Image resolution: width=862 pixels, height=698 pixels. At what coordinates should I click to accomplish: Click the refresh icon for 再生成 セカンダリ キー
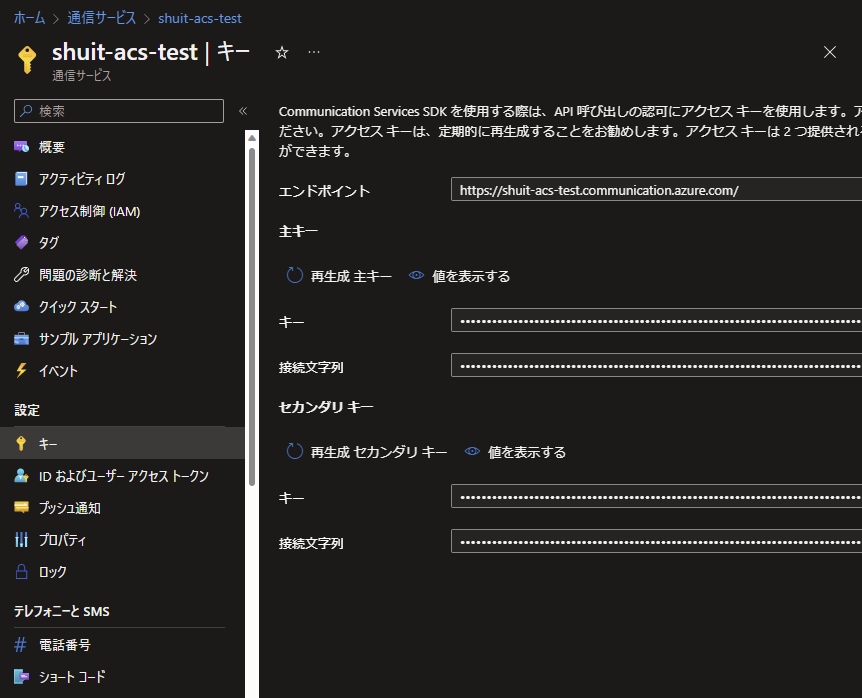click(x=295, y=451)
